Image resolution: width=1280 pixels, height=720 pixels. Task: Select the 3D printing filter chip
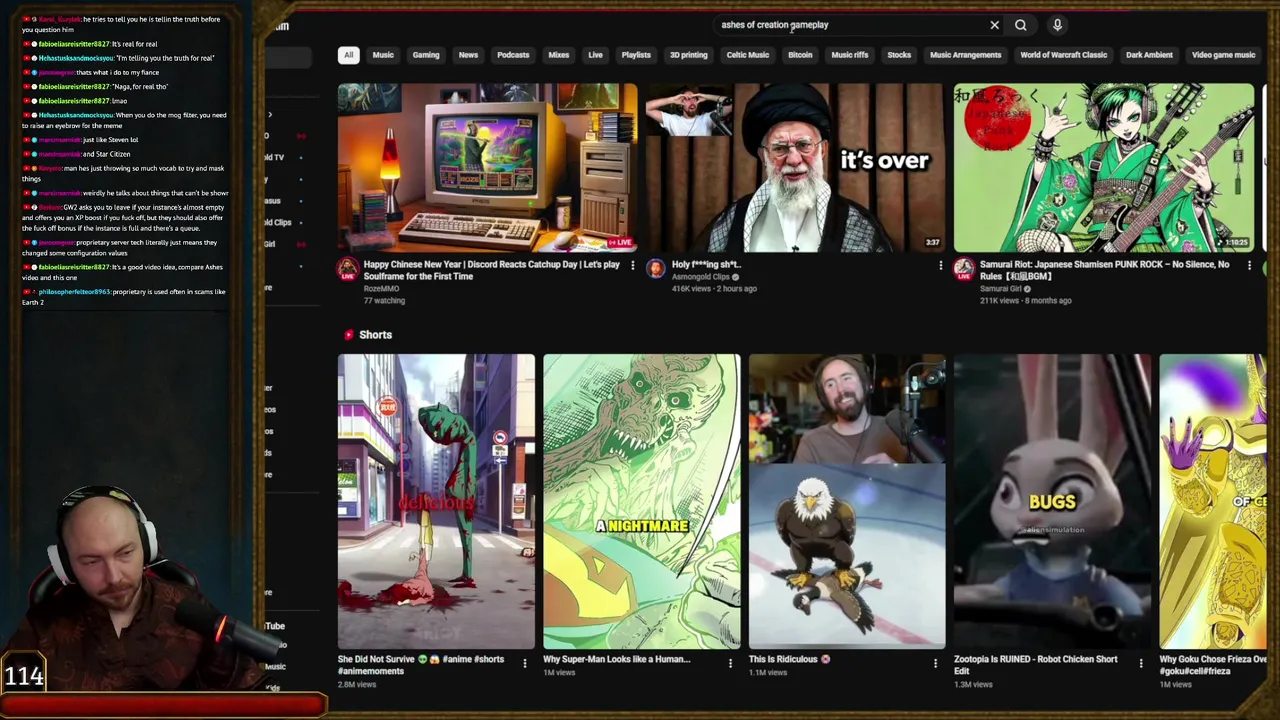(688, 55)
